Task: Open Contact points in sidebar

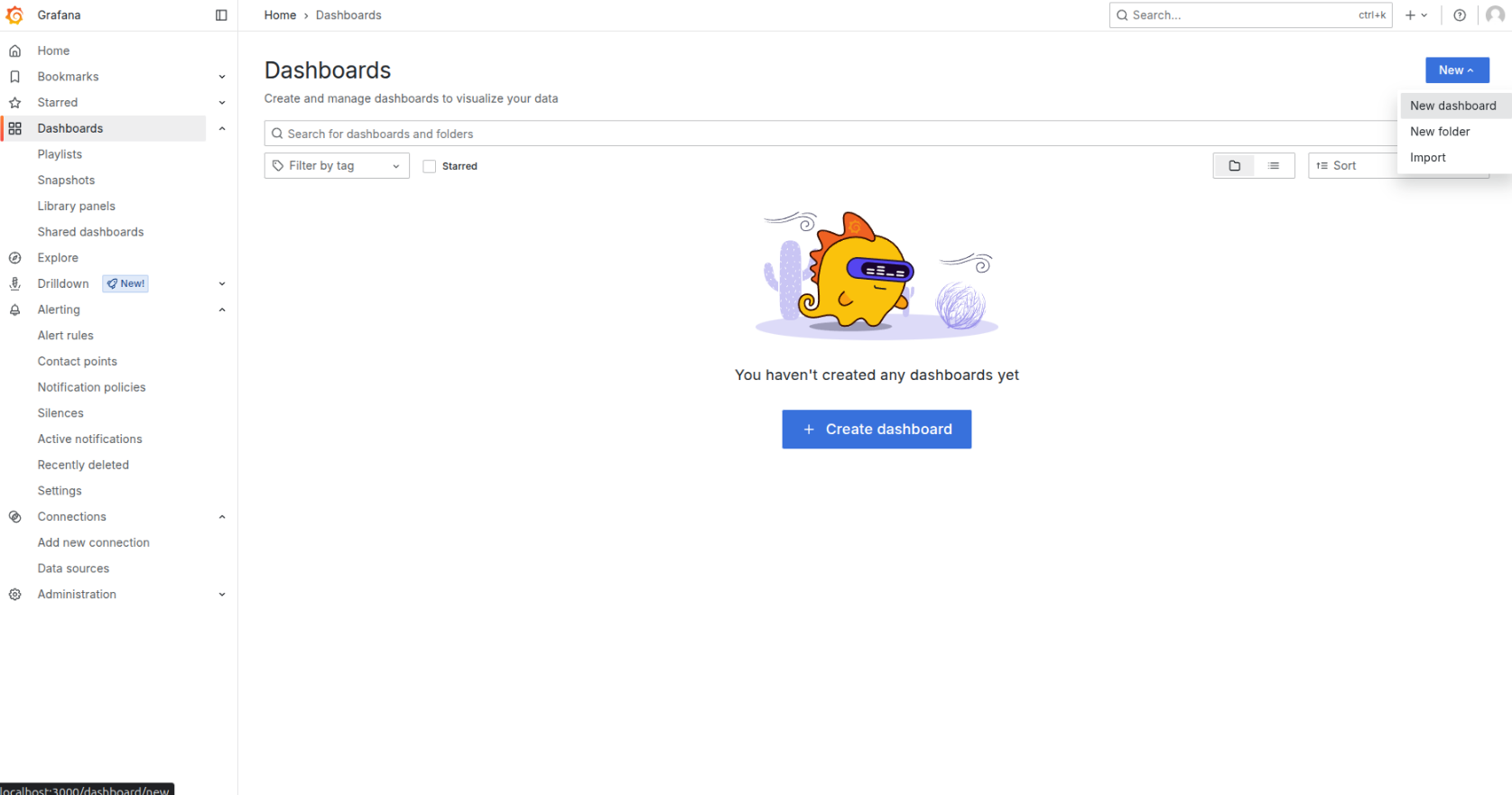Action: (78, 362)
